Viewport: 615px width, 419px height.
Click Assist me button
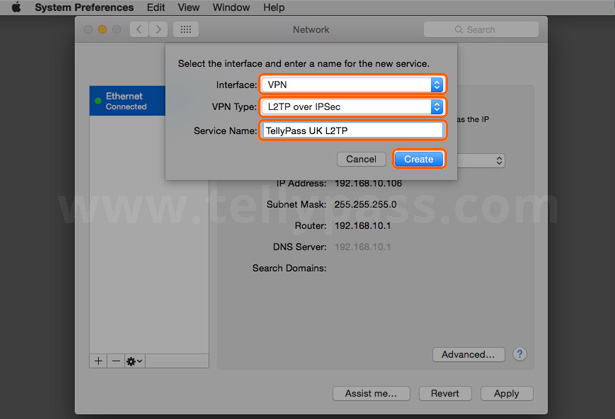[371, 393]
